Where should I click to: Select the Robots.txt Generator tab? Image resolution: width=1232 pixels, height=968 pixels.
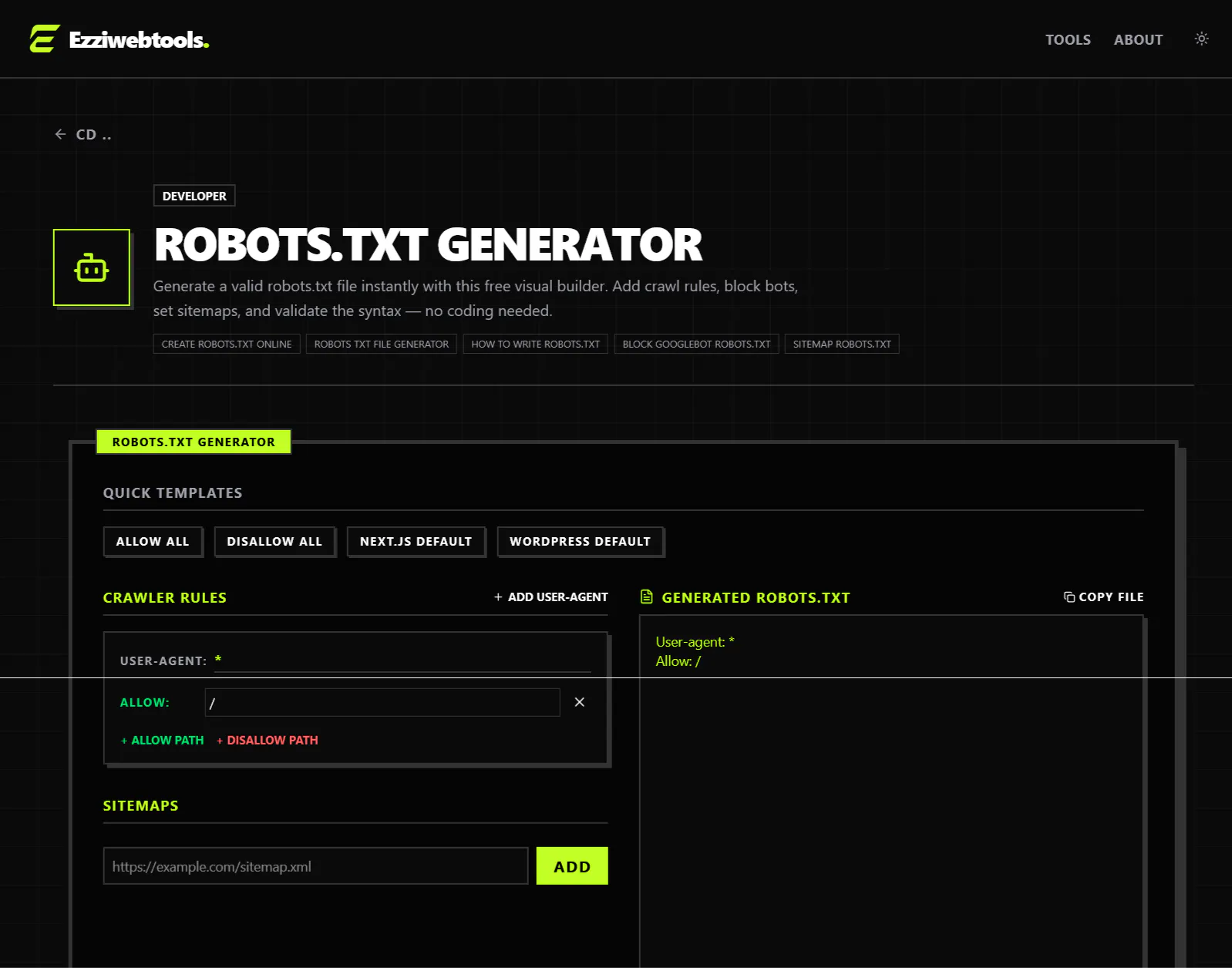click(194, 442)
